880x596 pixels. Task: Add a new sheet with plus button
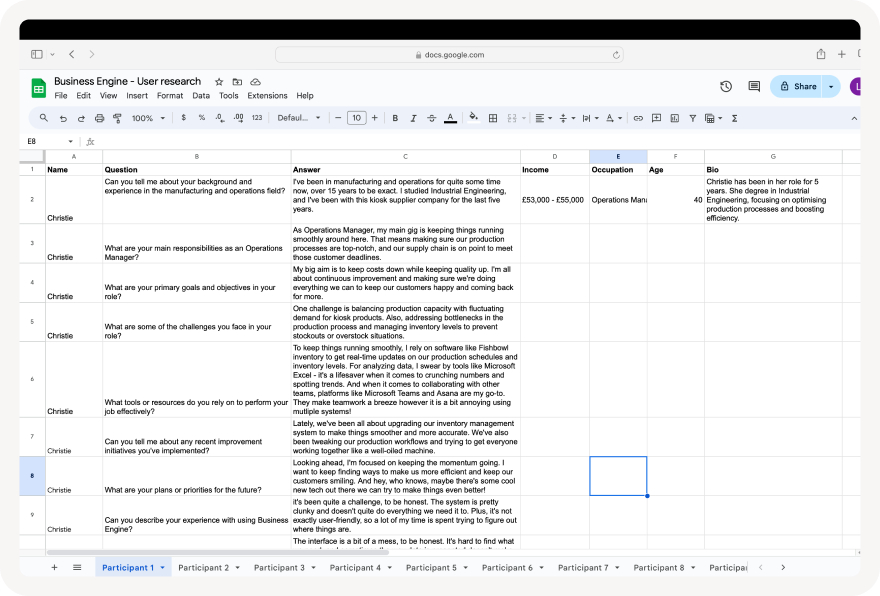(54, 568)
